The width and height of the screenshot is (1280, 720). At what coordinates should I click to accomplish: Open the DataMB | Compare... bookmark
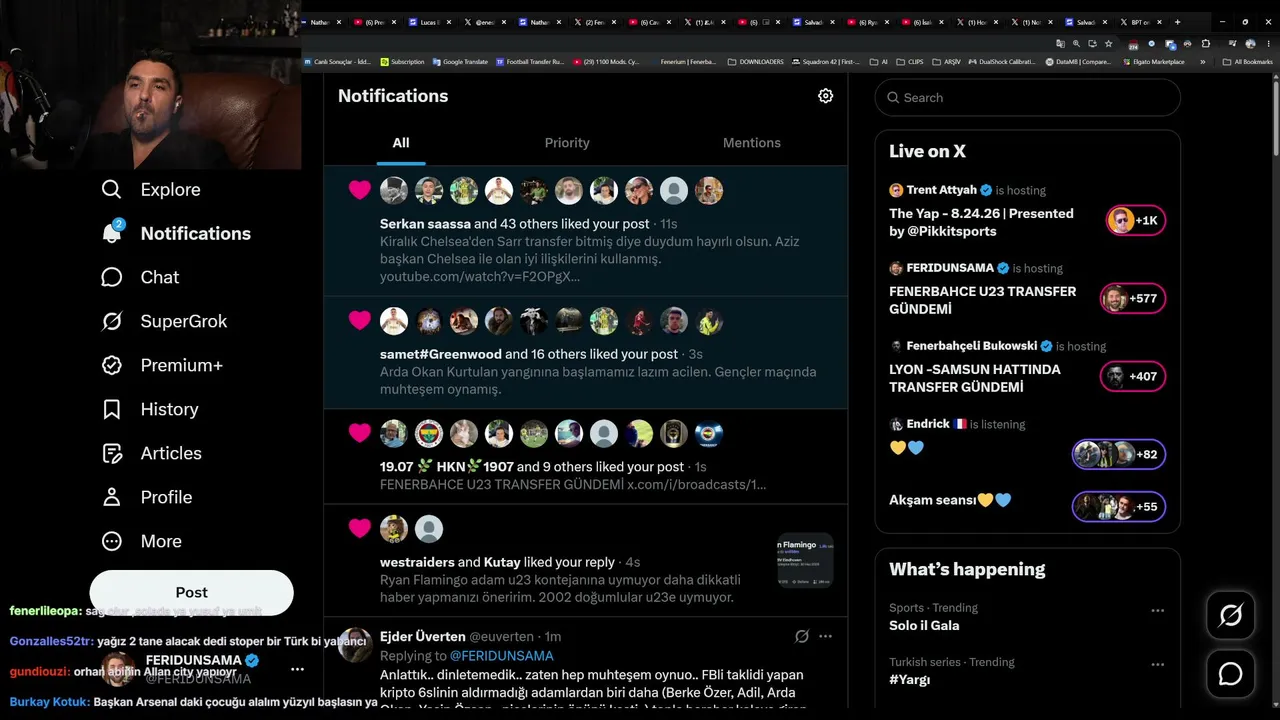coord(1078,62)
